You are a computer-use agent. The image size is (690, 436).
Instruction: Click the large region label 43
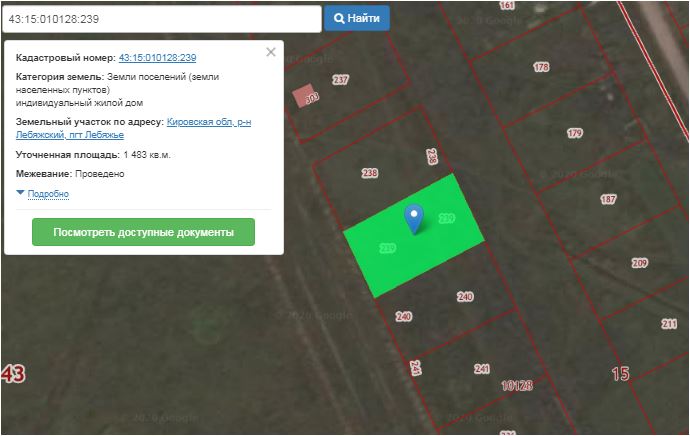click(13, 374)
